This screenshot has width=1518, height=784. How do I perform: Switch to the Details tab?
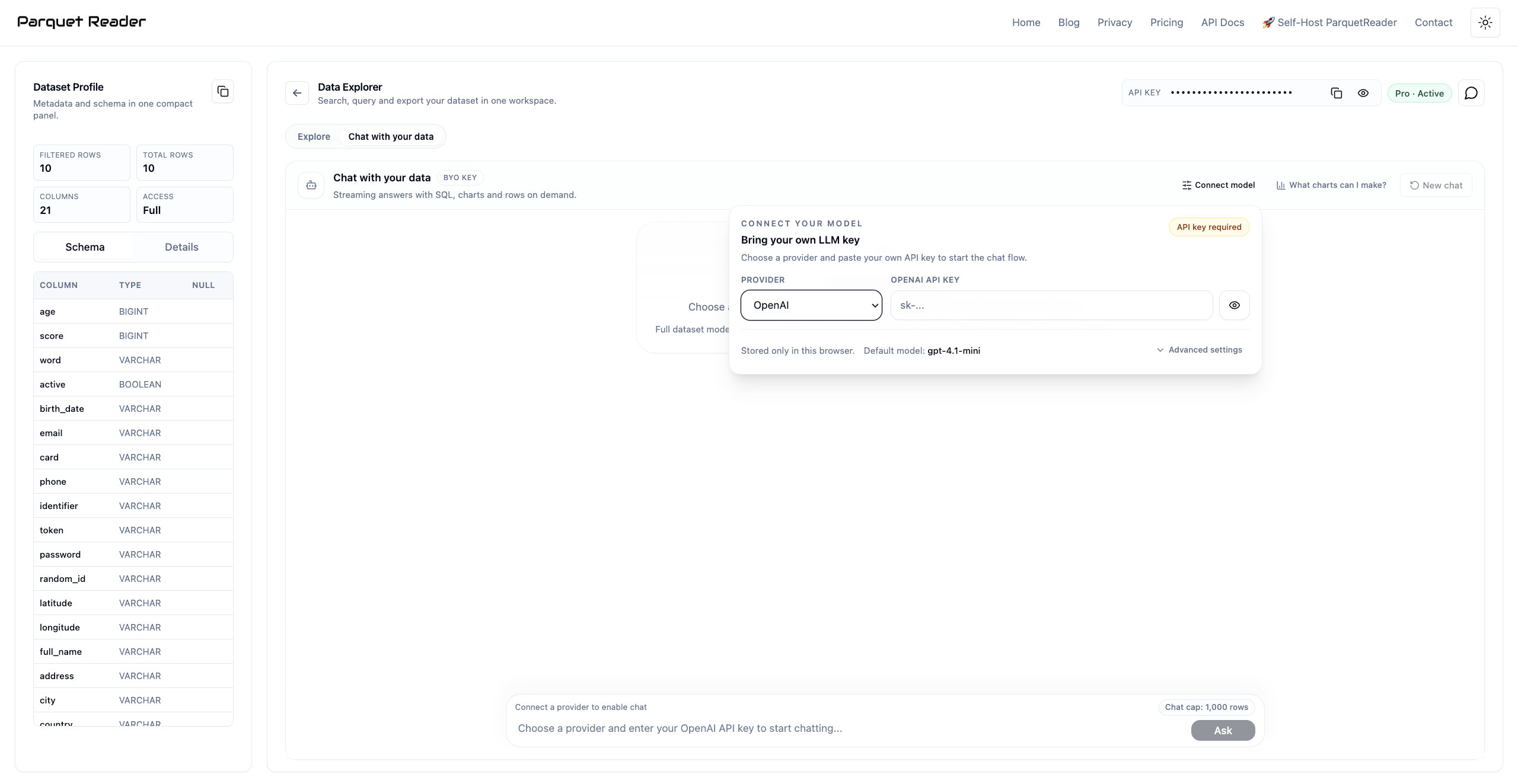click(x=181, y=247)
